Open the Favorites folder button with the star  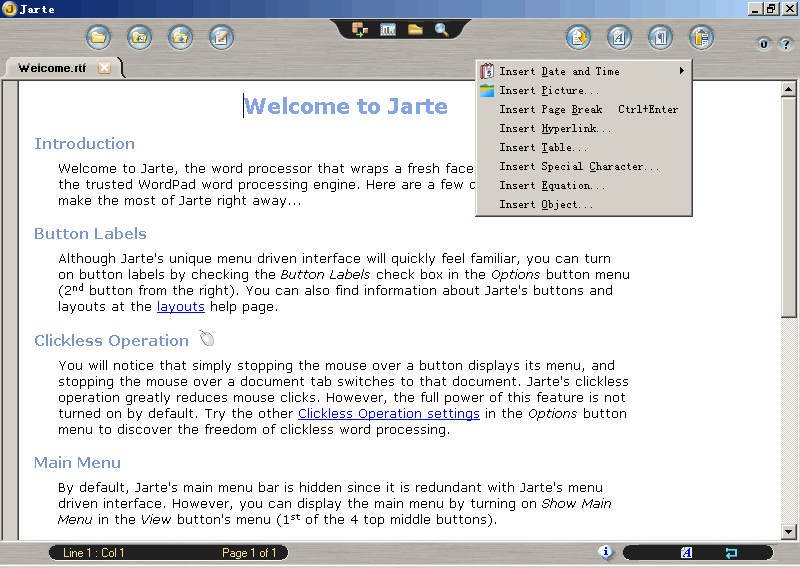coord(181,37)
